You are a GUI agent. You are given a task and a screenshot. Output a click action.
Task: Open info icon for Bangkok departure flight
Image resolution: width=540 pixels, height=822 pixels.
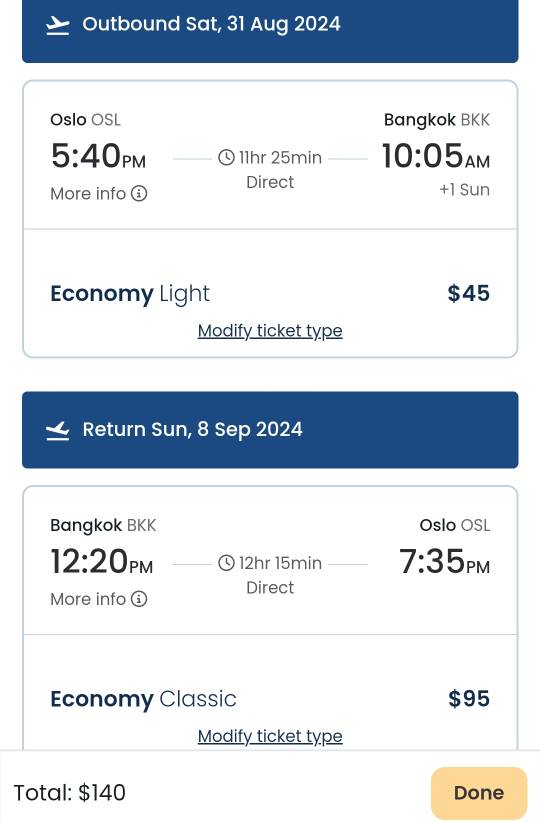(139, 599)
